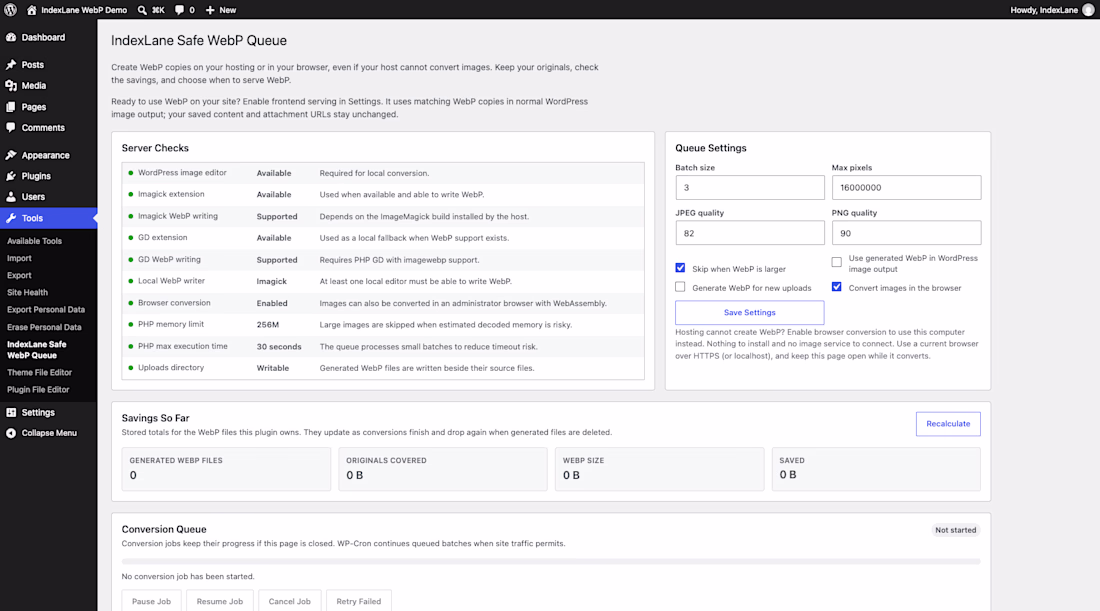
Task: Focus the JPEG quality input field
Action: pyautogui.click(x=749, y=233)
